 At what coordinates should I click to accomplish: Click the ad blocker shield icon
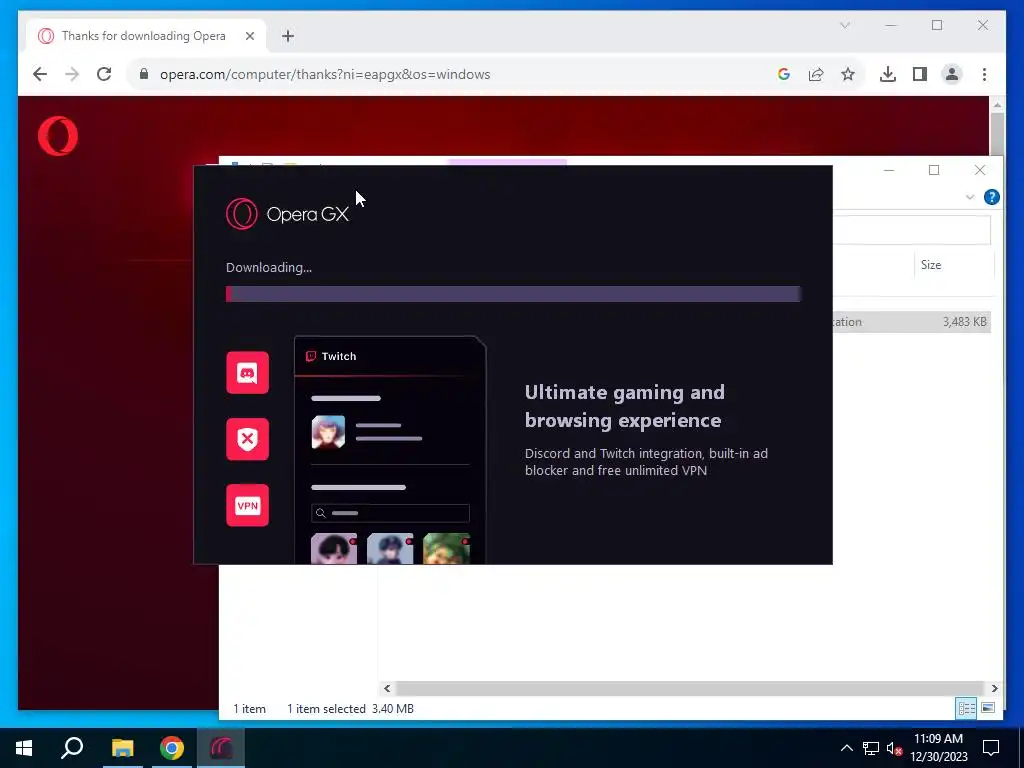click(248, 439)
